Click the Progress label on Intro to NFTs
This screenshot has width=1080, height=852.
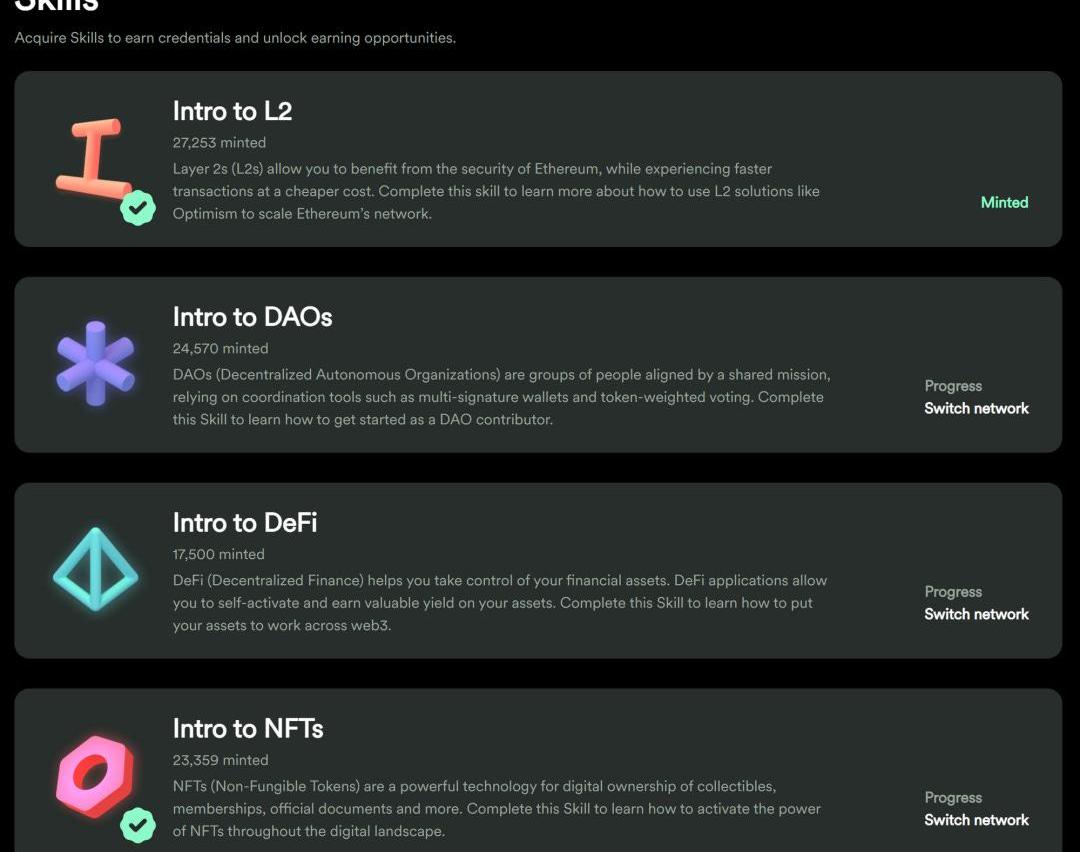click(x=953, y=798)
